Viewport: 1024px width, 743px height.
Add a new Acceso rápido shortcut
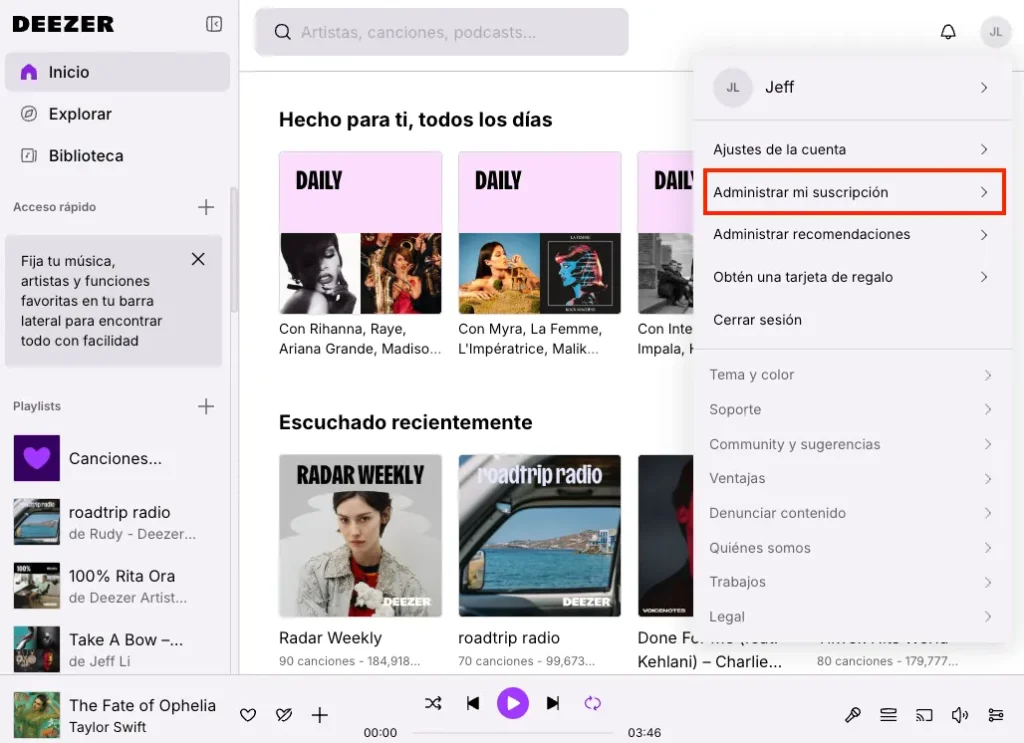(206, 207)
